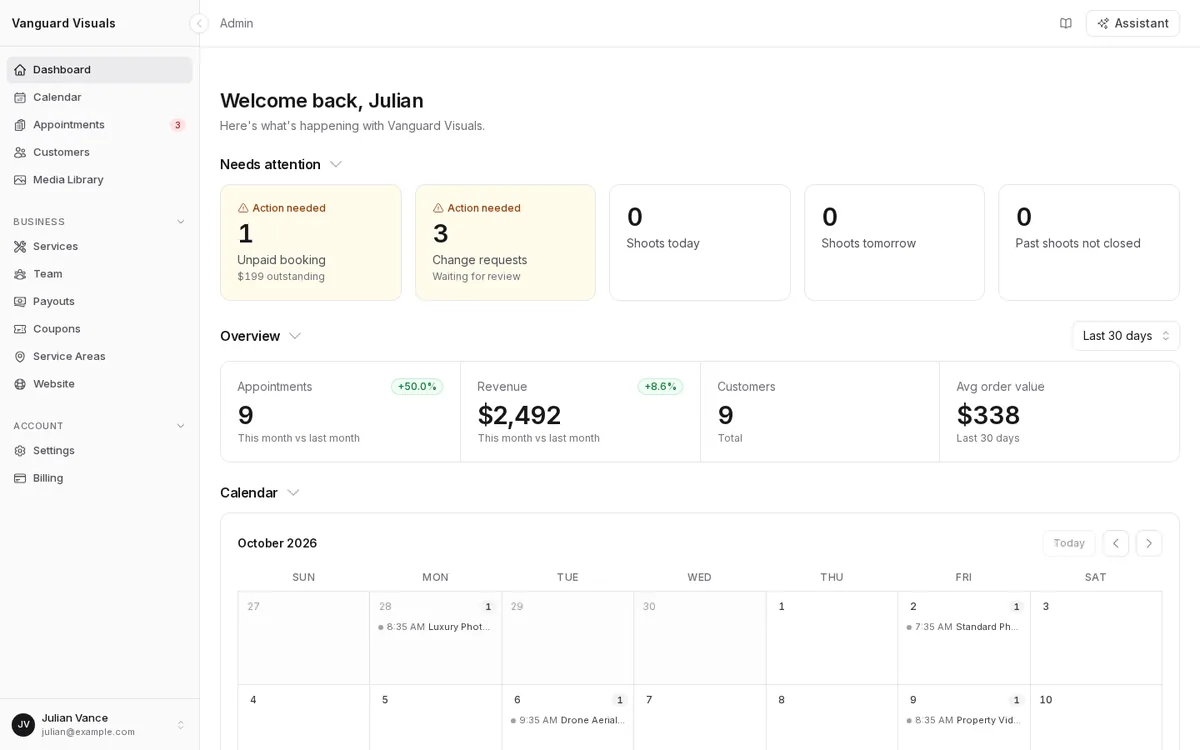This screenshot has width=1200, height=750.
Task: Click the Team icon in sidebar
Action: click(20, 274)
